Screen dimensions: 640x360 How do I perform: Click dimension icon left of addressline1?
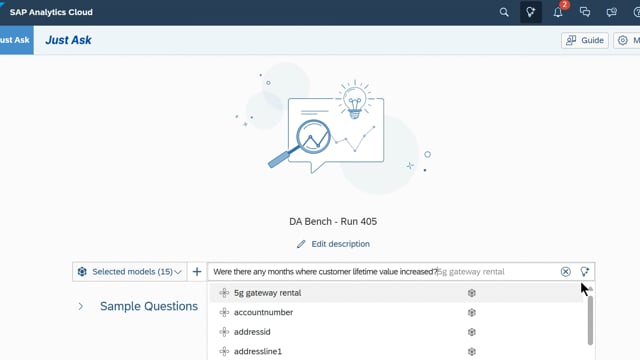point(224,351)
